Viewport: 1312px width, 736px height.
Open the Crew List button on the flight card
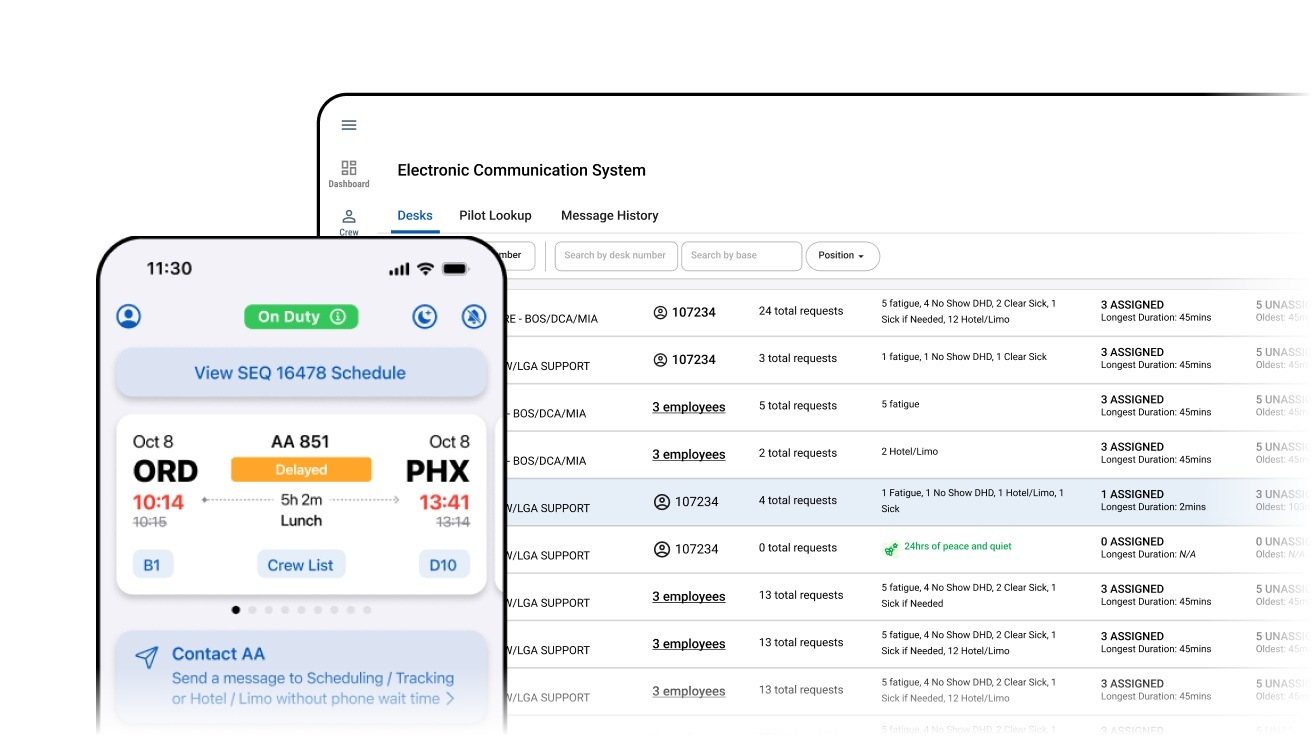(301, 565)
